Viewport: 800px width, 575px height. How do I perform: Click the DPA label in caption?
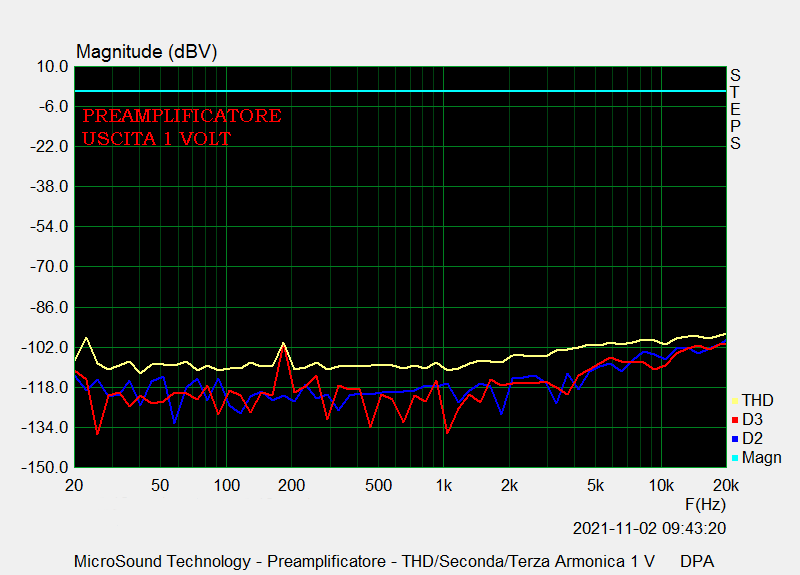tap(696, 562)
